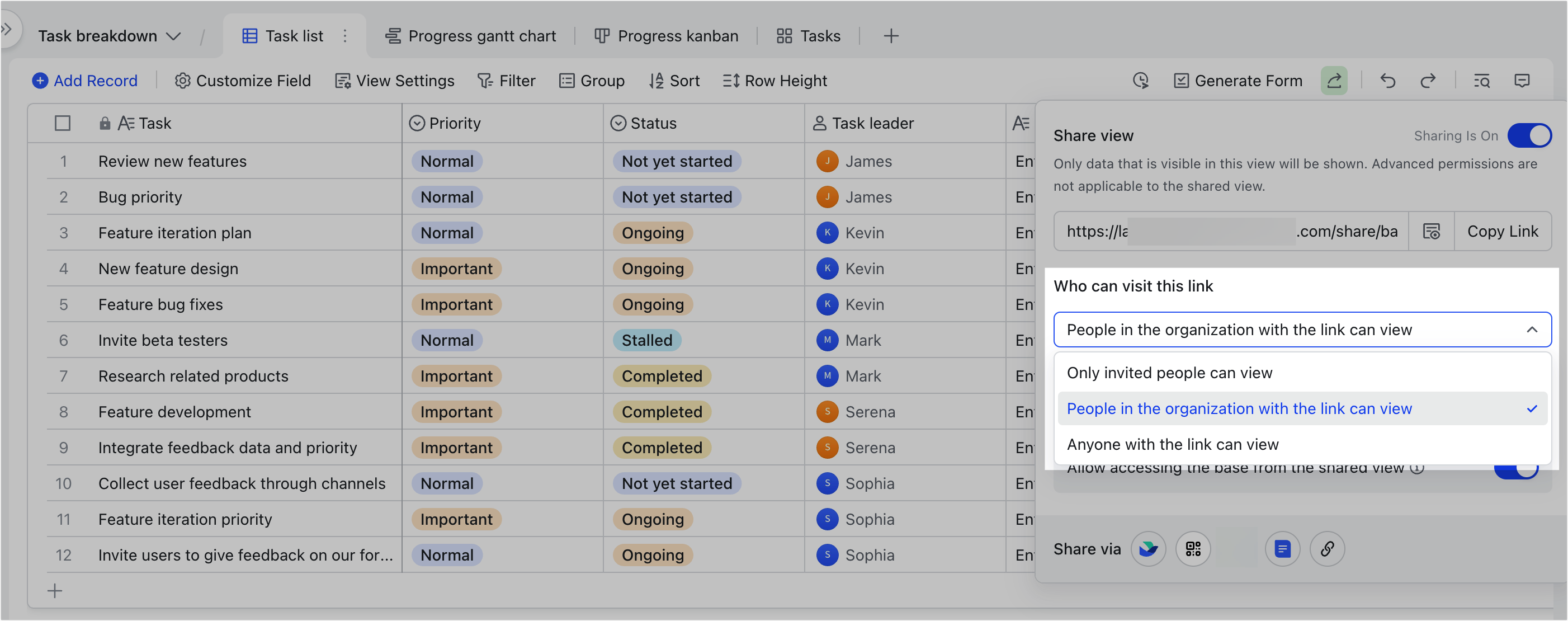Image resolution: width=1568 pixels, height=621 pixels.
Task: Click the Stalled status tag
Action: click(646, 340)
